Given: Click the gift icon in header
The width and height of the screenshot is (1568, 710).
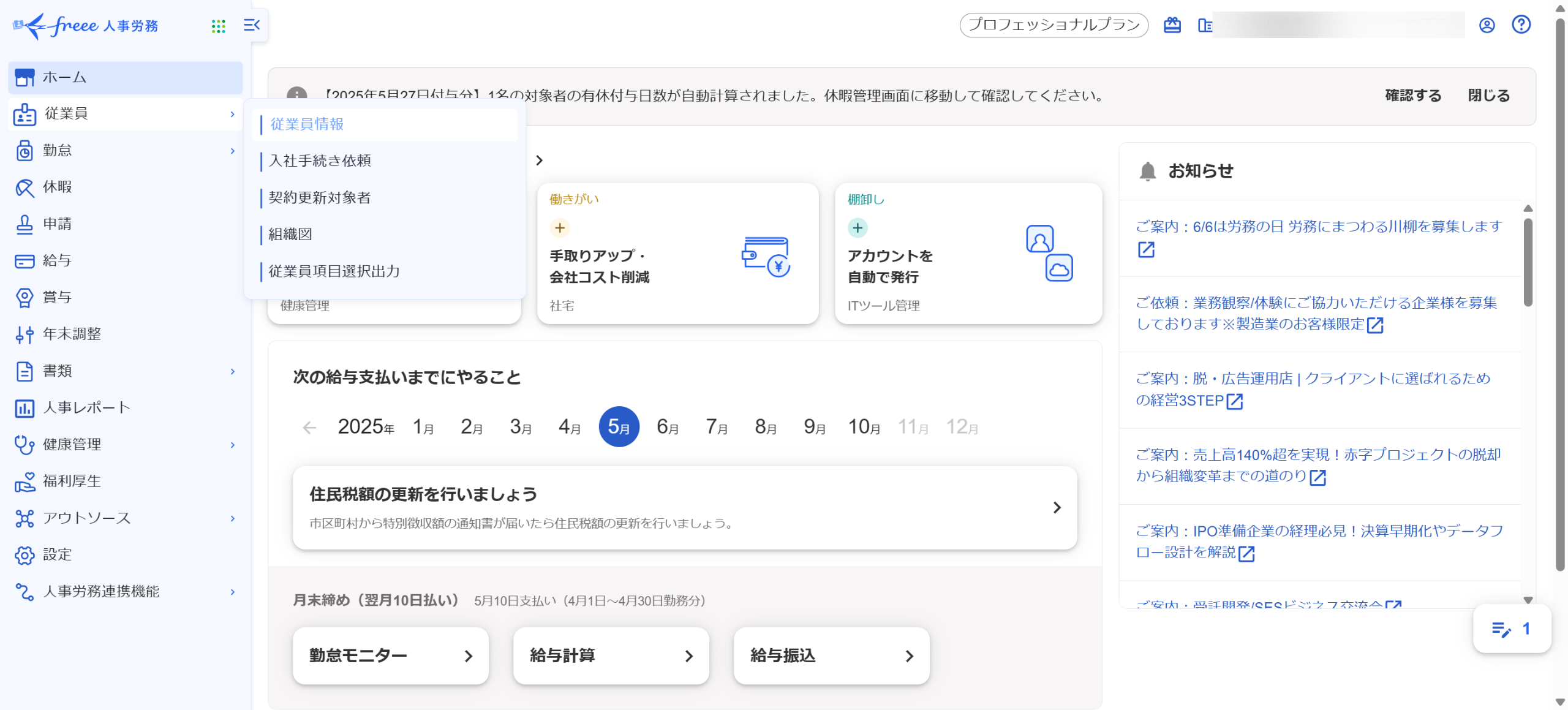Looking at the screenshot, I should coord(1172,25).
